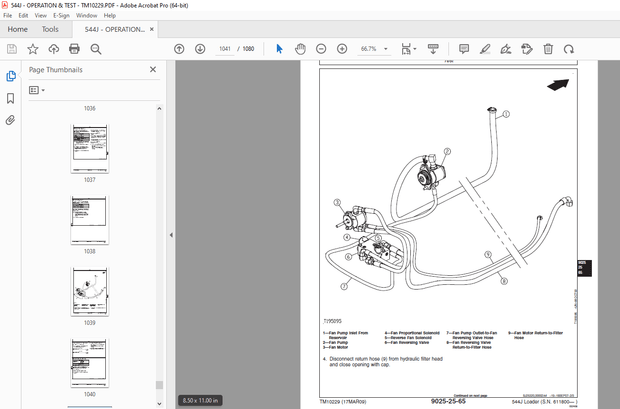Screen dimensions: 620x409
Task: Zoom in with the plus button
Action: pos(342,49)
